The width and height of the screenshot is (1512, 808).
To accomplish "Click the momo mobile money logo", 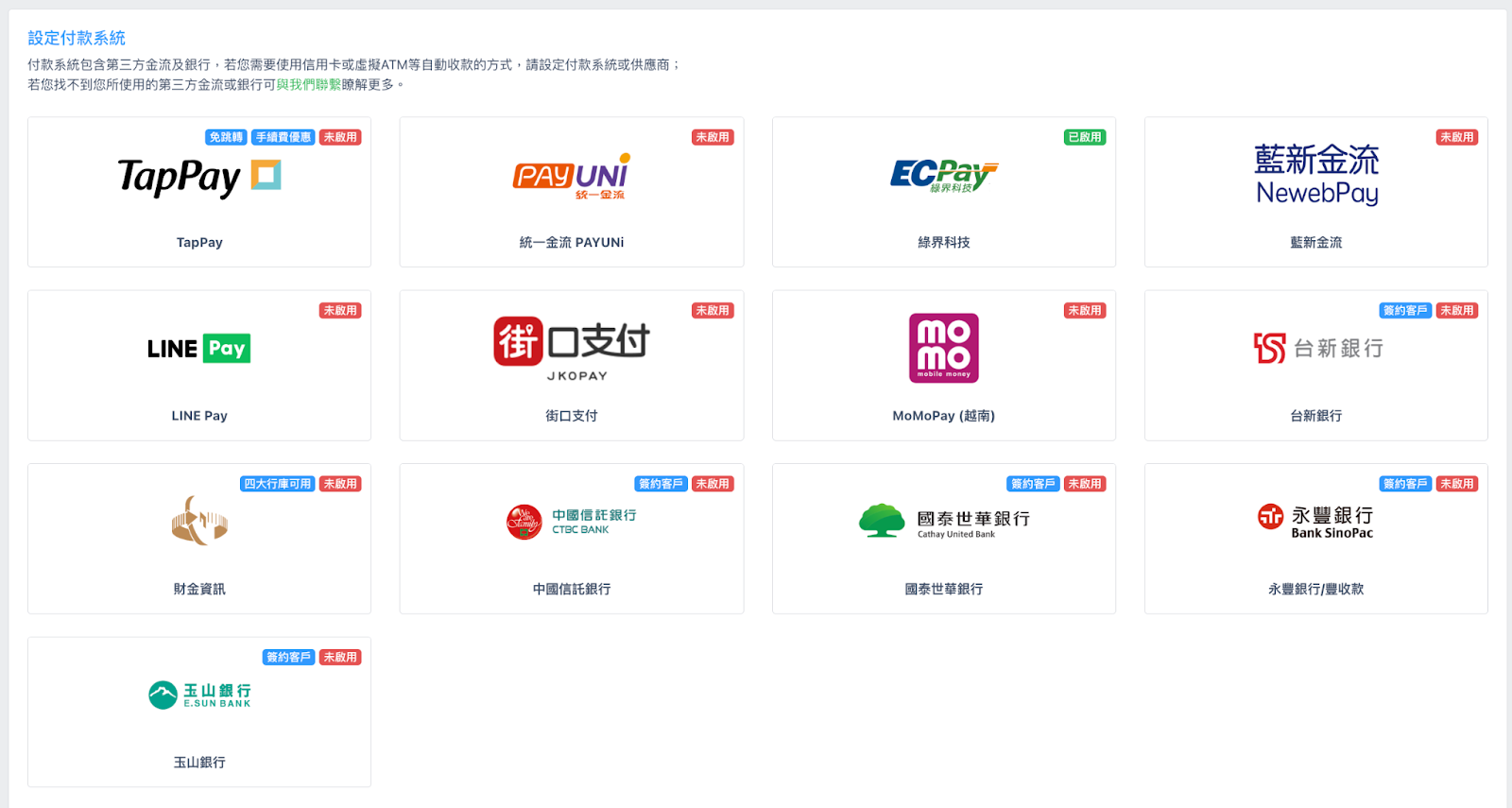I will point(944,349).
